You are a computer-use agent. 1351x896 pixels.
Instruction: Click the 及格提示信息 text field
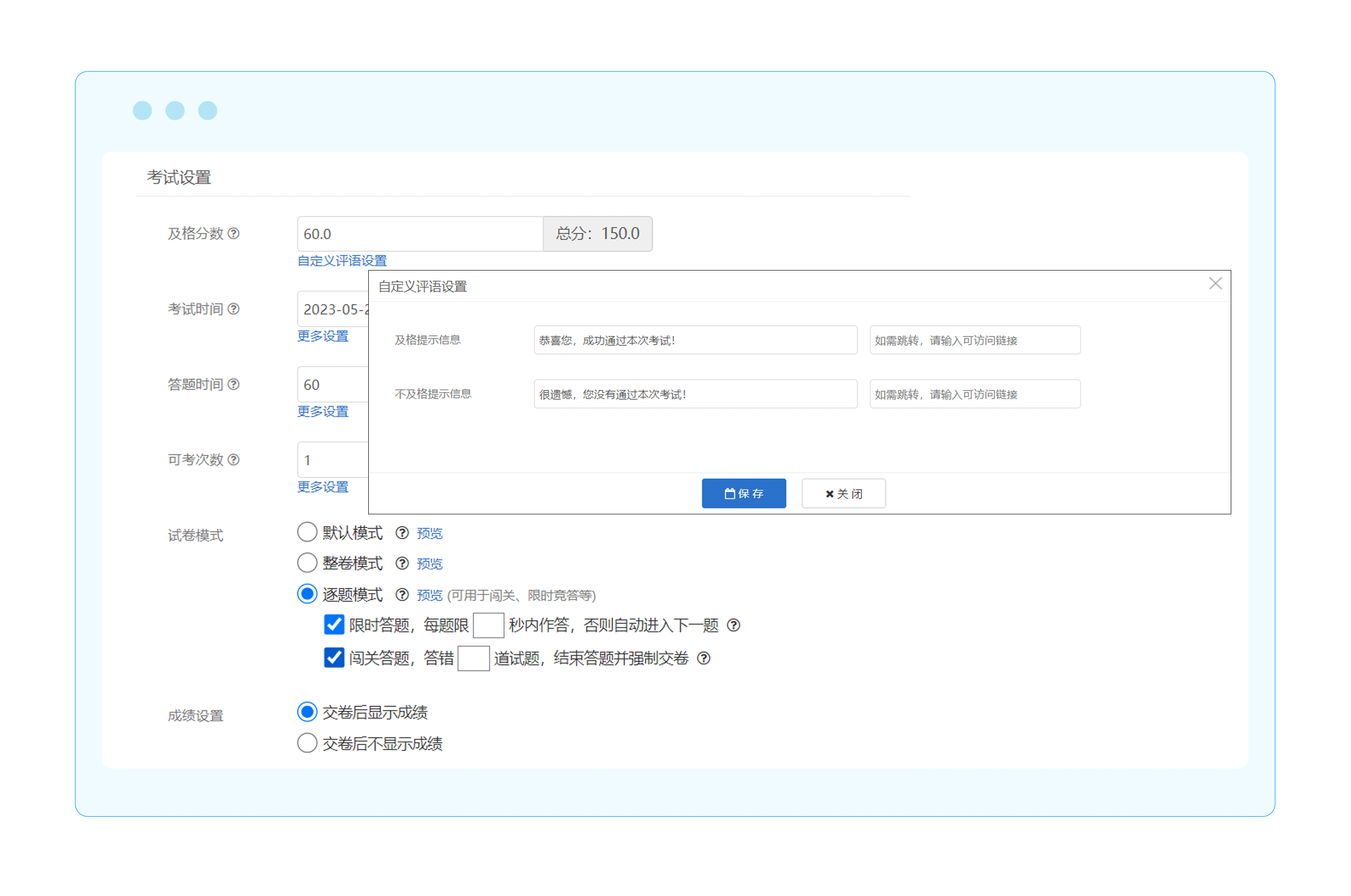pos(695,340)
